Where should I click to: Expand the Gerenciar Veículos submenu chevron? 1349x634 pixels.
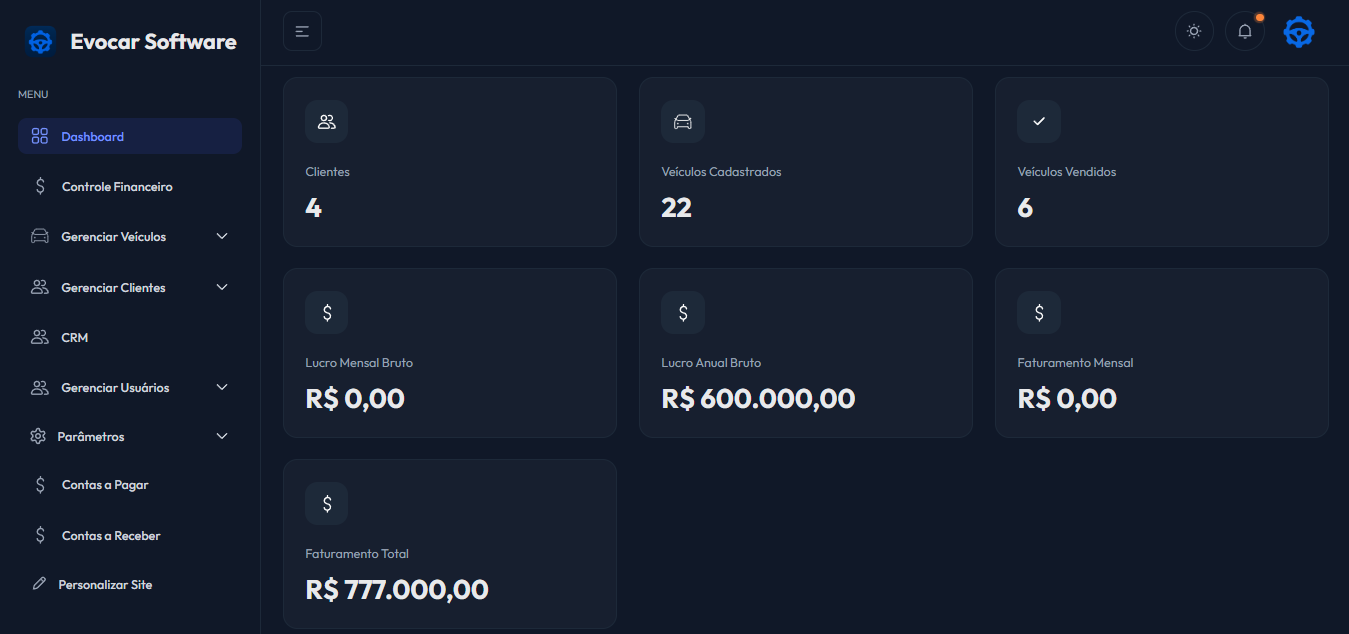(x=222, y=236)
